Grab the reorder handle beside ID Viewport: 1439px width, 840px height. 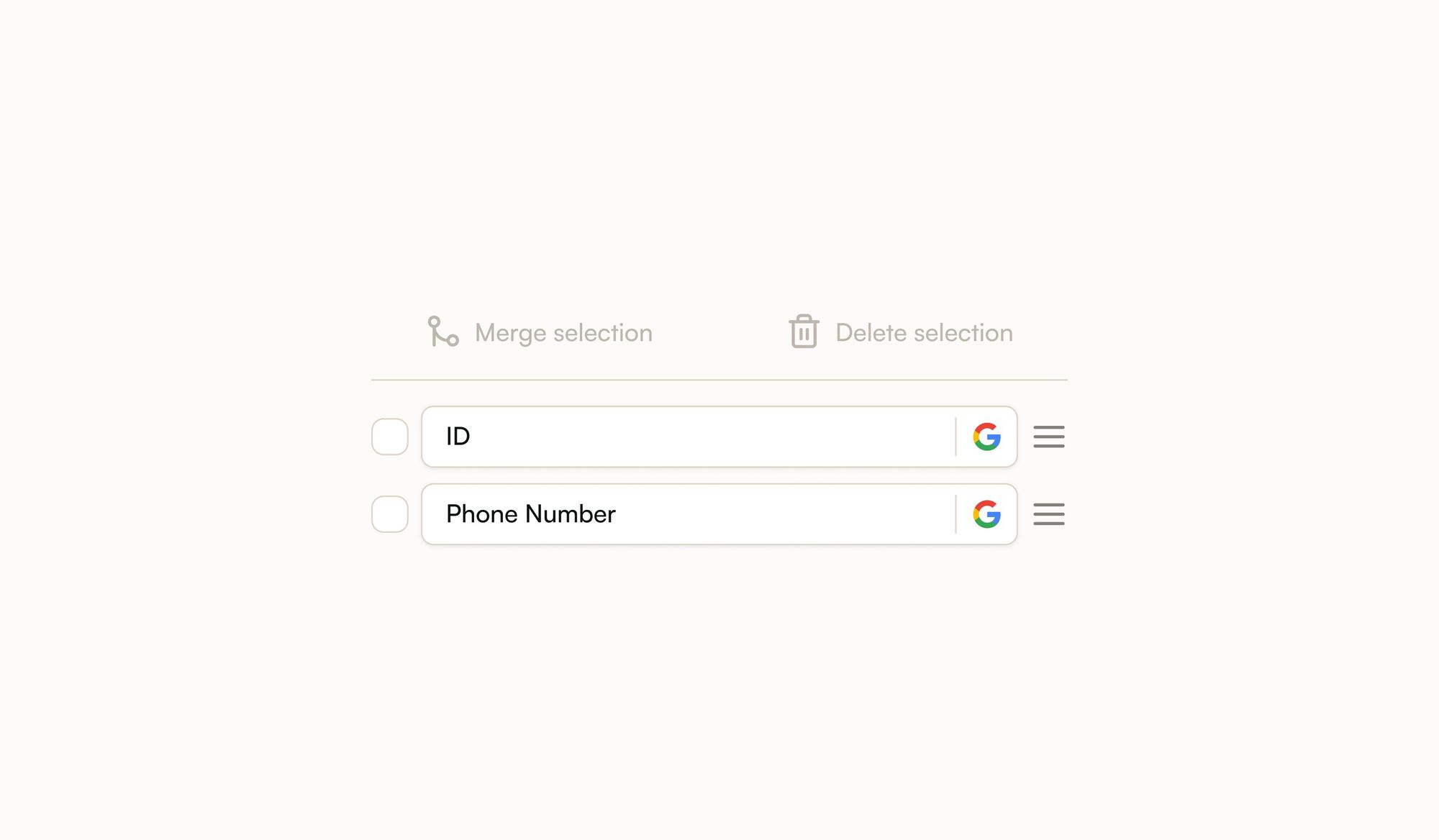1049,437
